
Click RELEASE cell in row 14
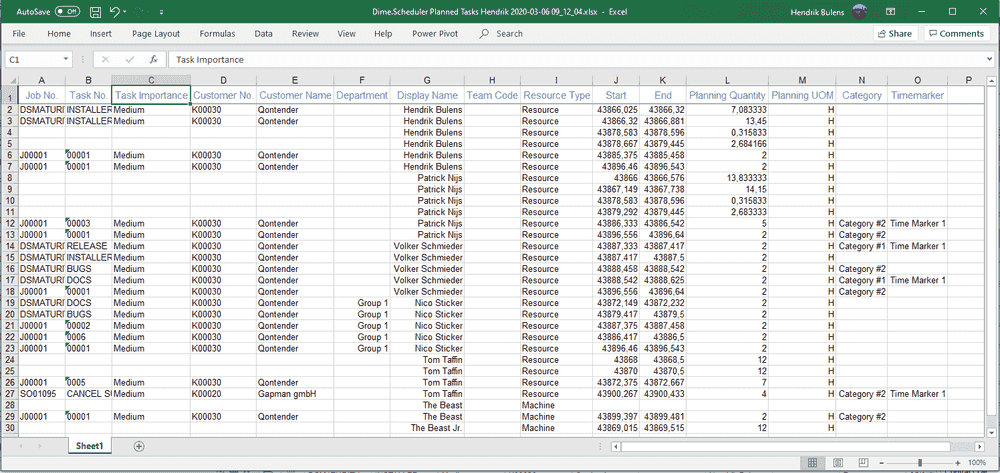point(89,246)
